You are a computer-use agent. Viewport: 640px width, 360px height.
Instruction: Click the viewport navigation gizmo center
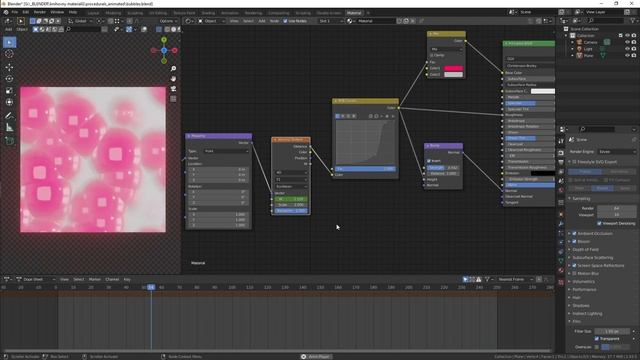coord(164,50)
